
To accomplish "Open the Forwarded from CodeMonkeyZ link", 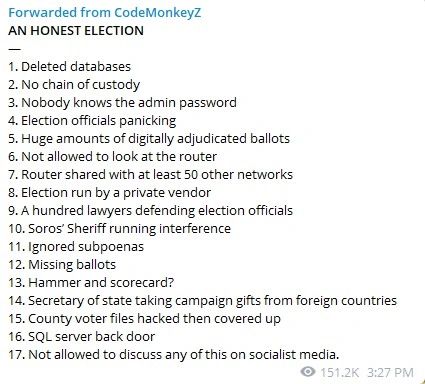I will [x=104, y=13].
